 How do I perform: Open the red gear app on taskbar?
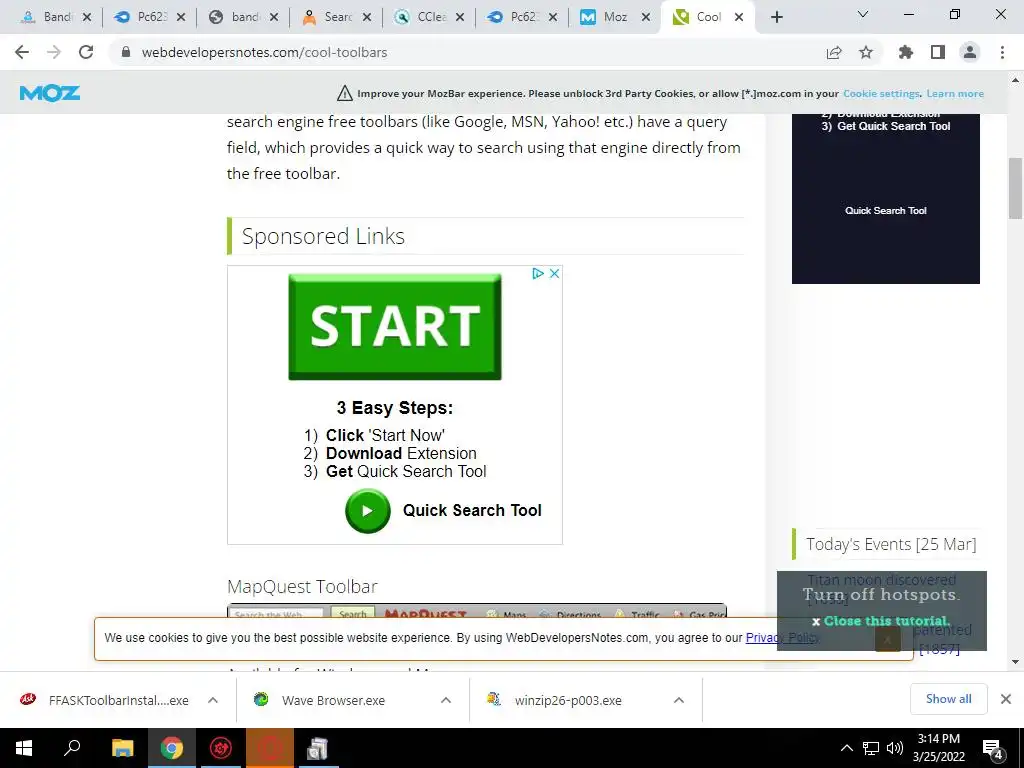point(221,748)
